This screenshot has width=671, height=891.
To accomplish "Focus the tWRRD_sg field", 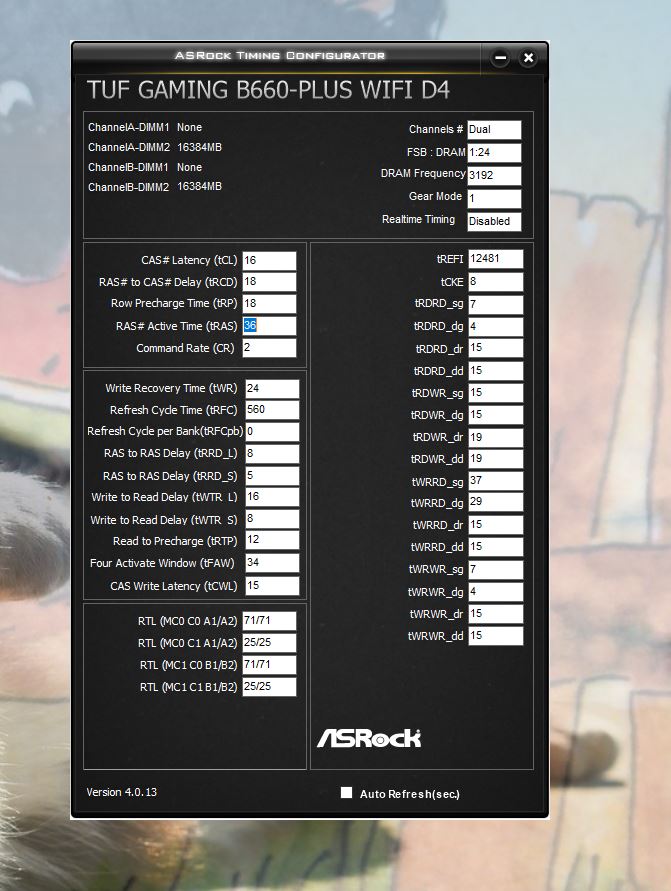I will click(496, 481).
